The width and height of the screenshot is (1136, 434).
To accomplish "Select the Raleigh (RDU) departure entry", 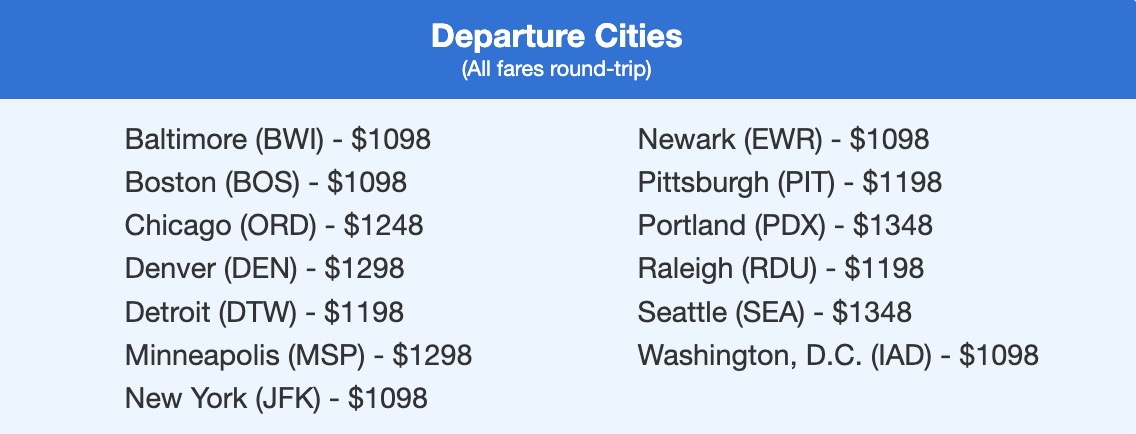I will tap(780, 268).
